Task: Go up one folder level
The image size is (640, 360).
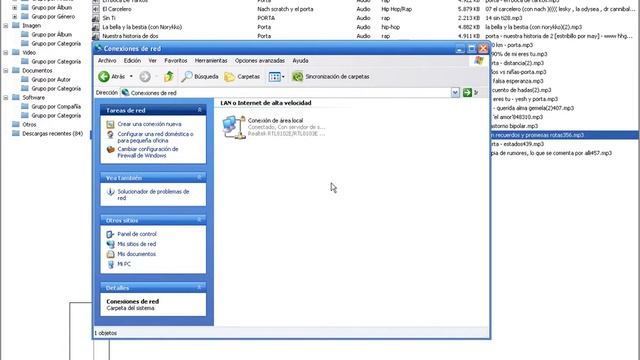Action: 169,76
